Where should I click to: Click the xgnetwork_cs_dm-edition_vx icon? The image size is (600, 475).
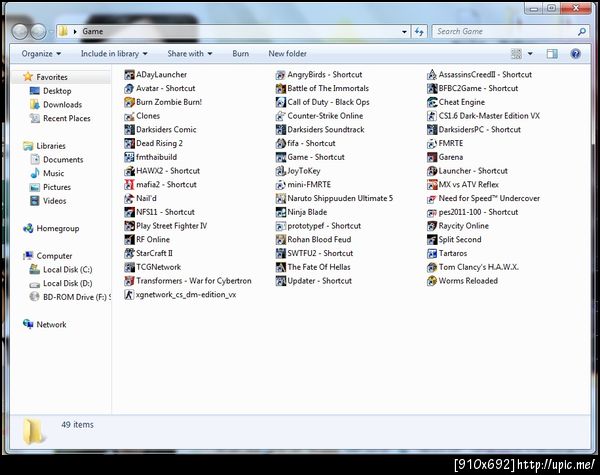click(129, 295)
